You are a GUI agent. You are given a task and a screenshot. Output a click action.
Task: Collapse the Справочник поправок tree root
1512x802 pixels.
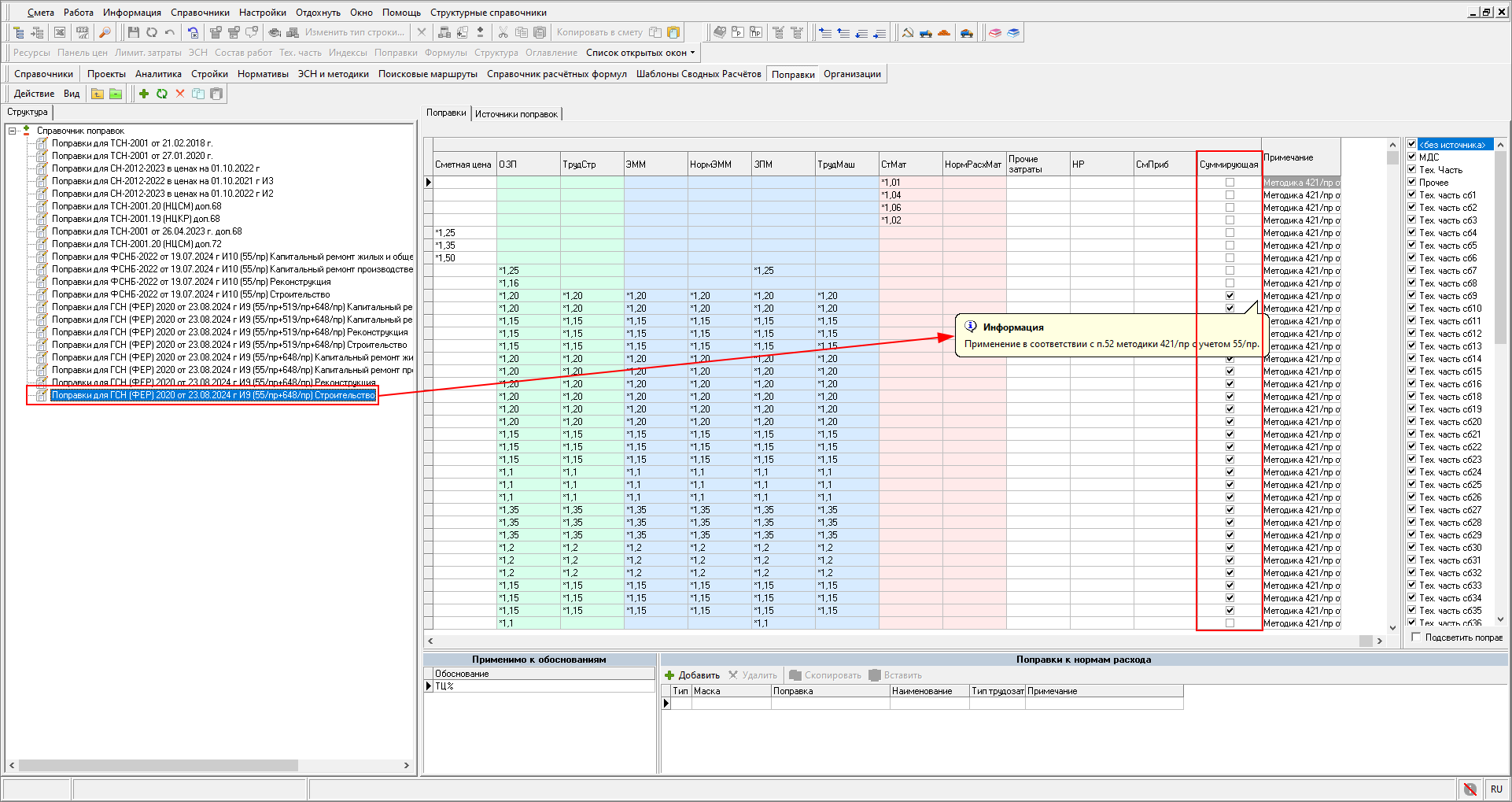pyautogui.click(x=13, y=131)
